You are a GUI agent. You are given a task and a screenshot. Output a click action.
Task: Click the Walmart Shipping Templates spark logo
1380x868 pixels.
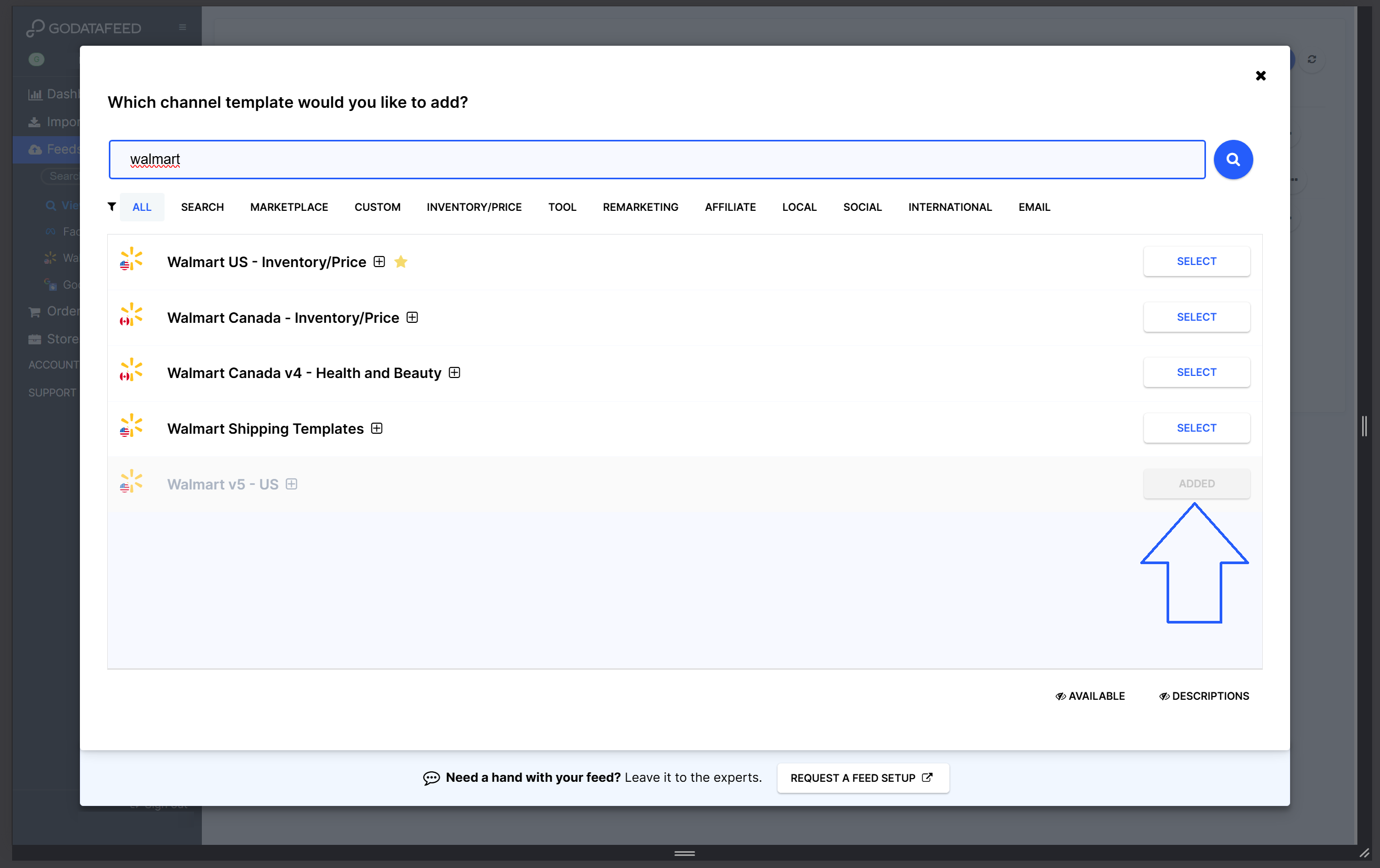click(131, 427)
